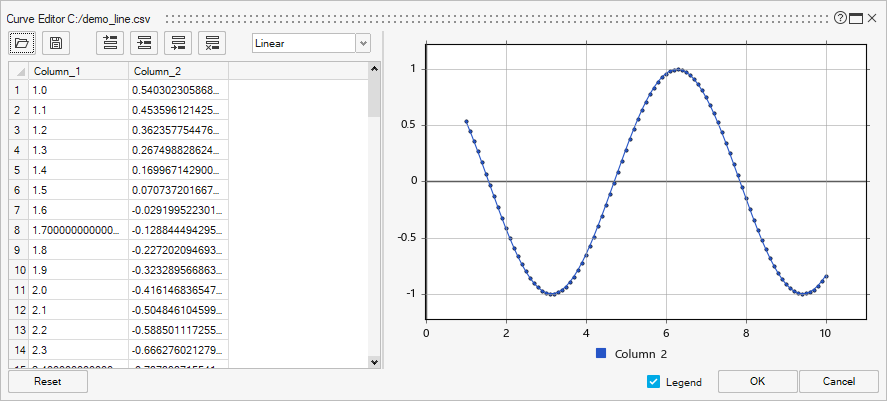Screen dimensions: 887x401
Task: Confirm with the OK button
Action: (x=757, y=381)
